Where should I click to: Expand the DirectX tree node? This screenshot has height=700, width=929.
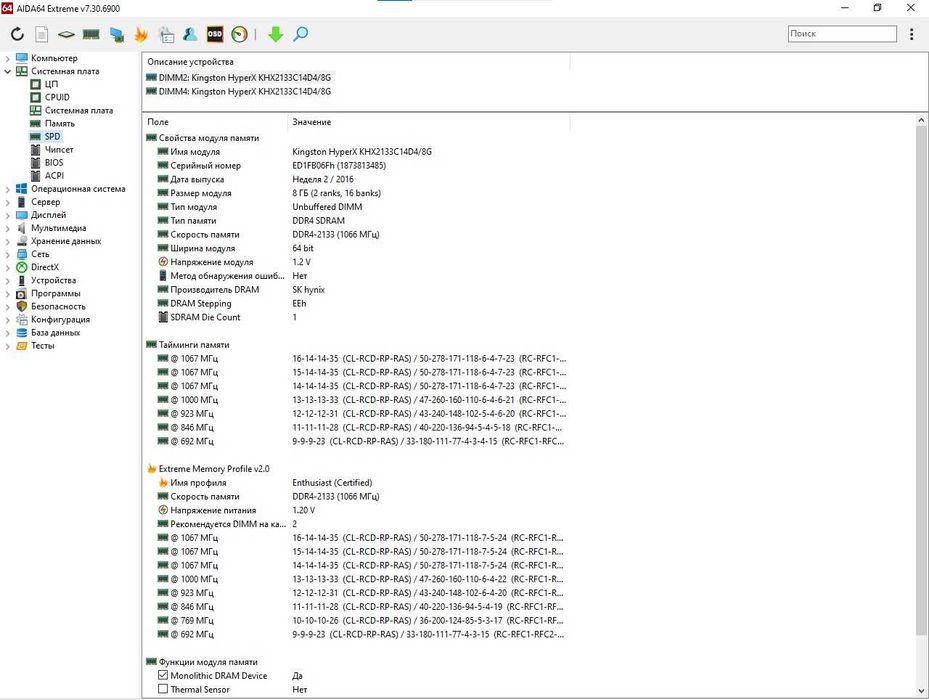[x=7, y=267]
